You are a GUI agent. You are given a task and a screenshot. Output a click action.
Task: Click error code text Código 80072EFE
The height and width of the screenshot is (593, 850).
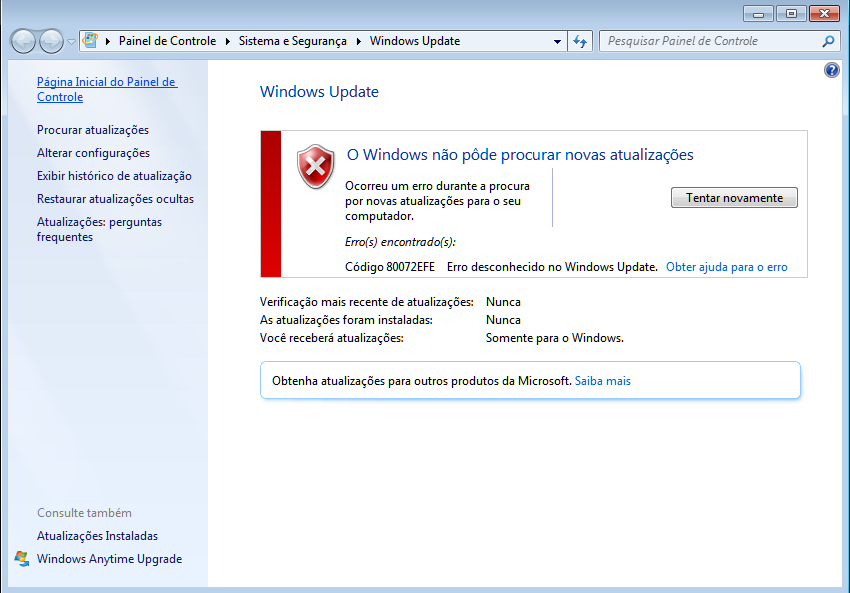point(390,267)
